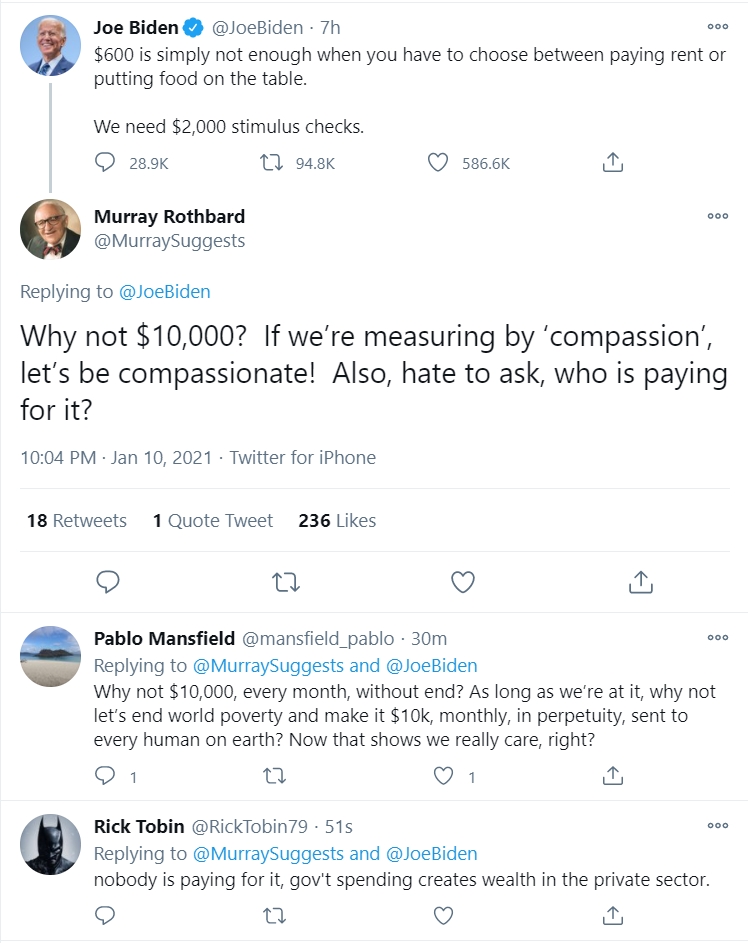Retweet Pablo Mansfield's reply
748x943 pixels.
(x=271, y=776)
